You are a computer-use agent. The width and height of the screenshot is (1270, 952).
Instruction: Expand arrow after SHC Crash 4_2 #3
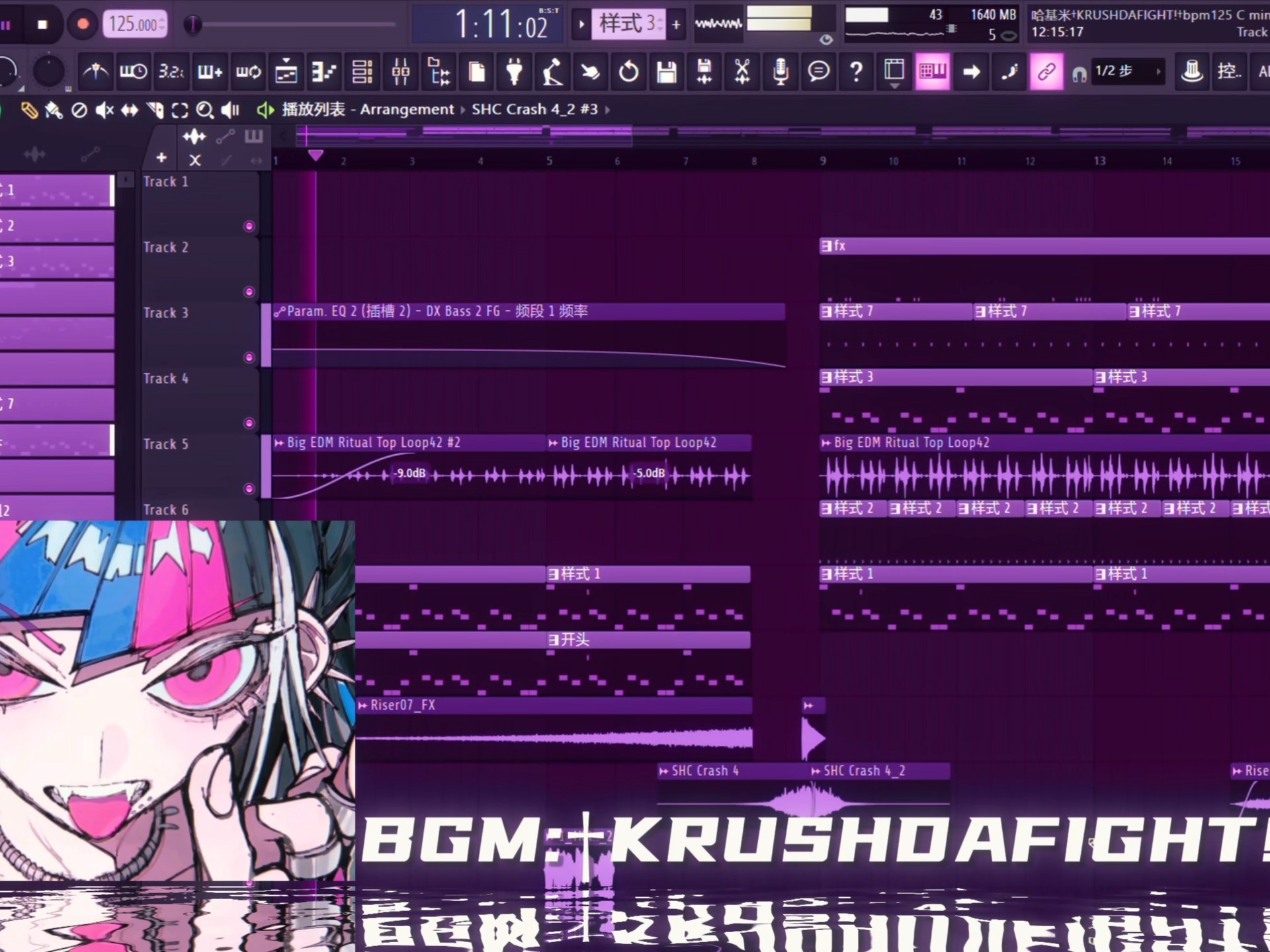[608, 110]
